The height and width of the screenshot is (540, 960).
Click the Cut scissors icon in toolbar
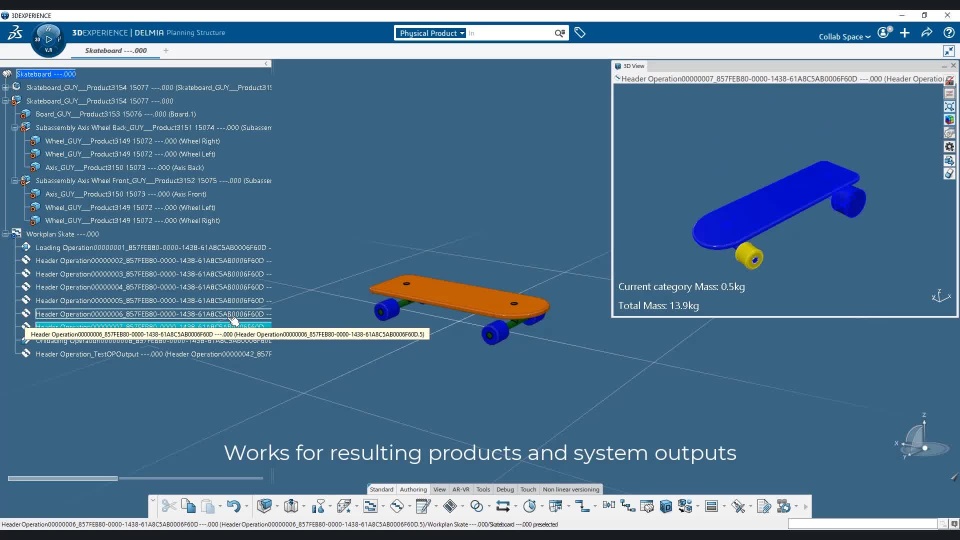(168, 506)
